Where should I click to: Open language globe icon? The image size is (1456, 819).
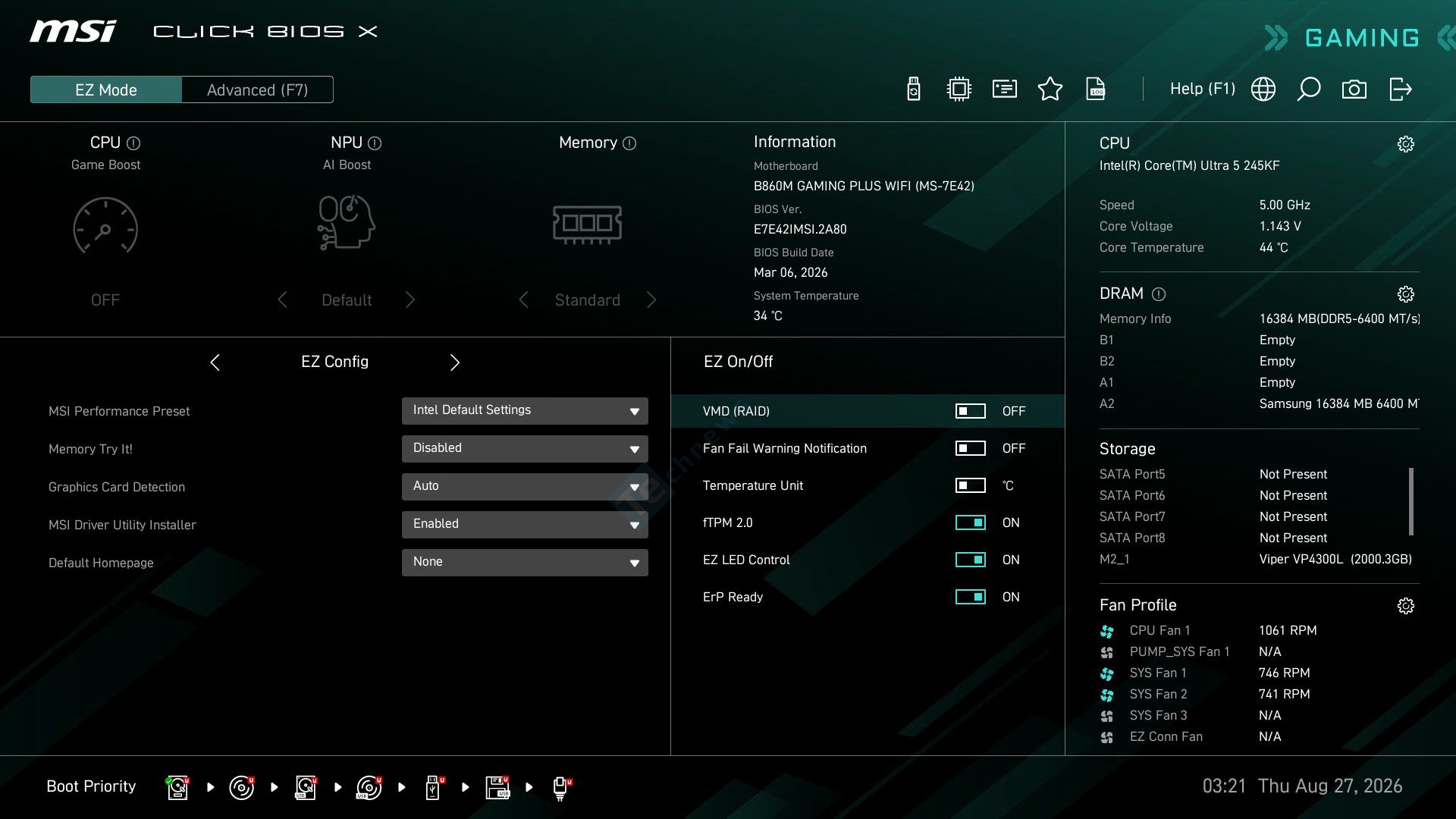pyautogui.click(x=1263, y=89)
